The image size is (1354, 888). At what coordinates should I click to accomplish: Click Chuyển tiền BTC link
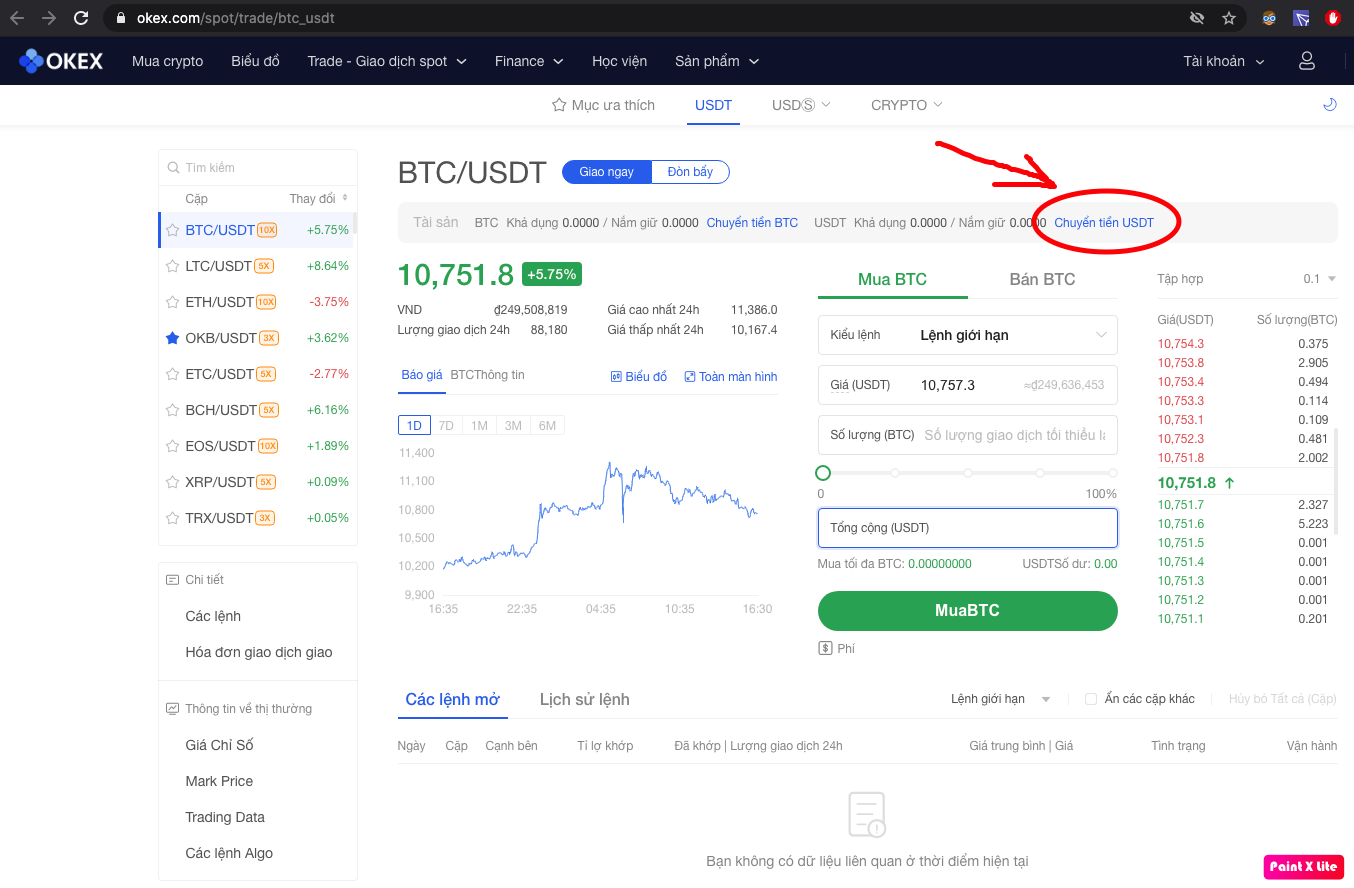coord(752,223)
